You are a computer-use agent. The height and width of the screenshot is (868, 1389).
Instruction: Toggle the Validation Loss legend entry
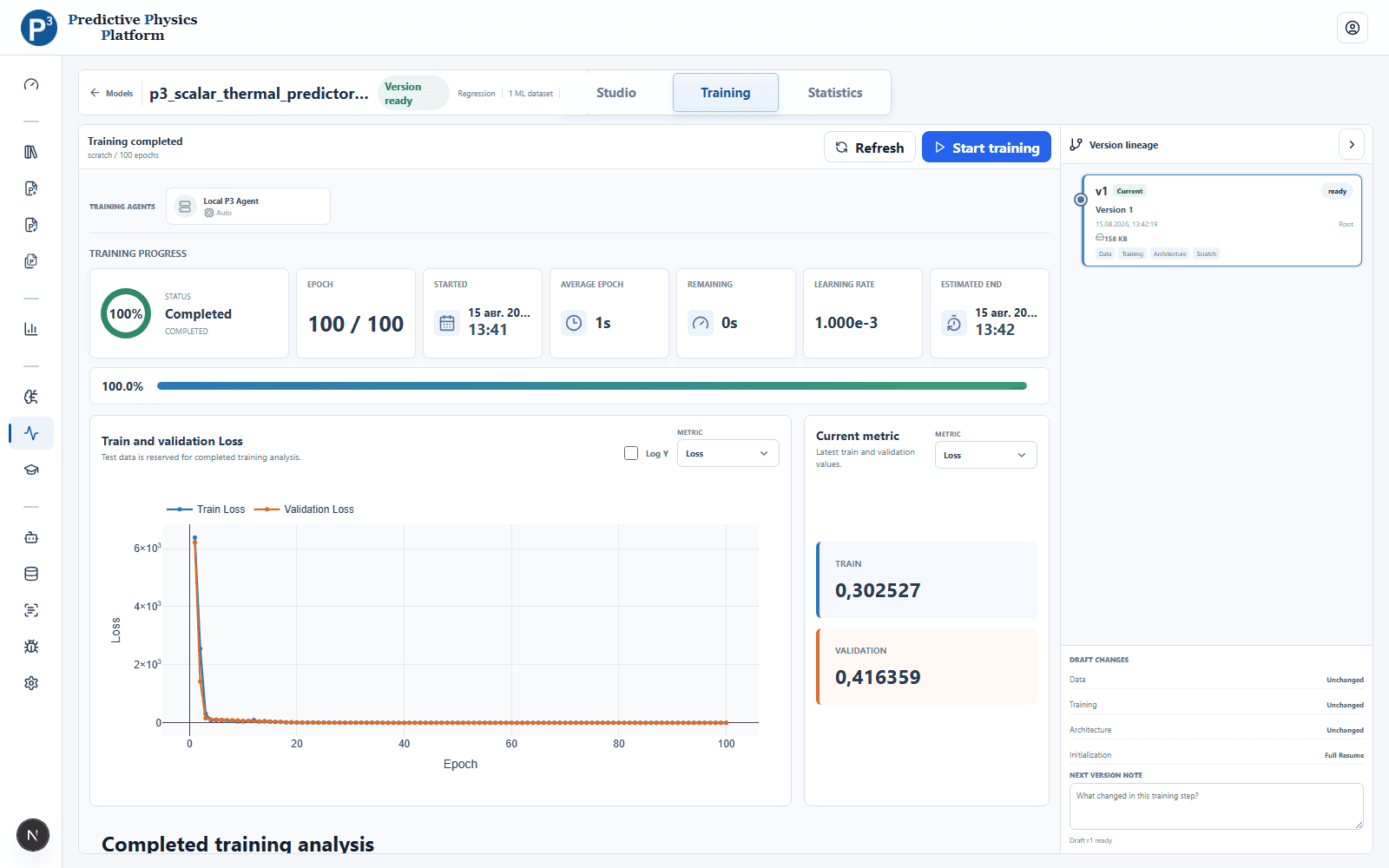pyautogui.click(x=304, y=510)
